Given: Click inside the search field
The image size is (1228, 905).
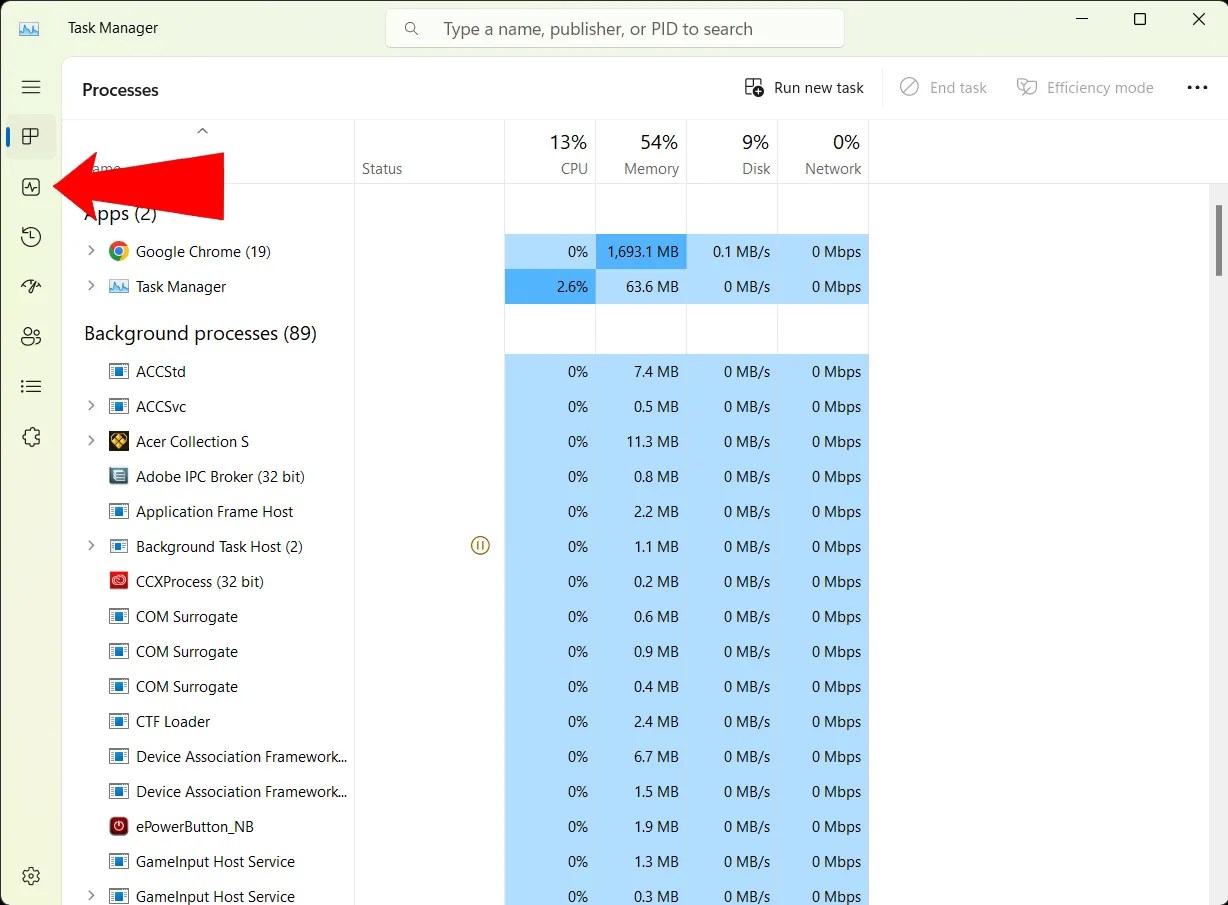Looking at the screenshot, I should [614, 28].
